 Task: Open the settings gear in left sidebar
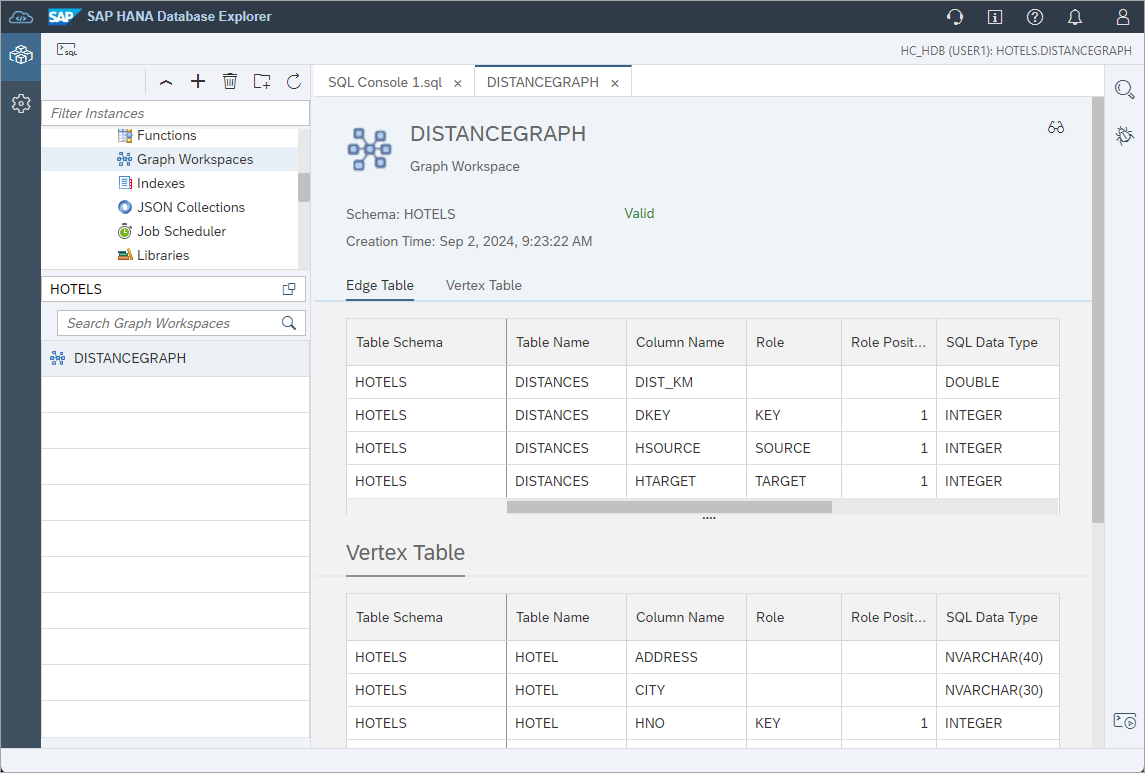pos(20,104)
